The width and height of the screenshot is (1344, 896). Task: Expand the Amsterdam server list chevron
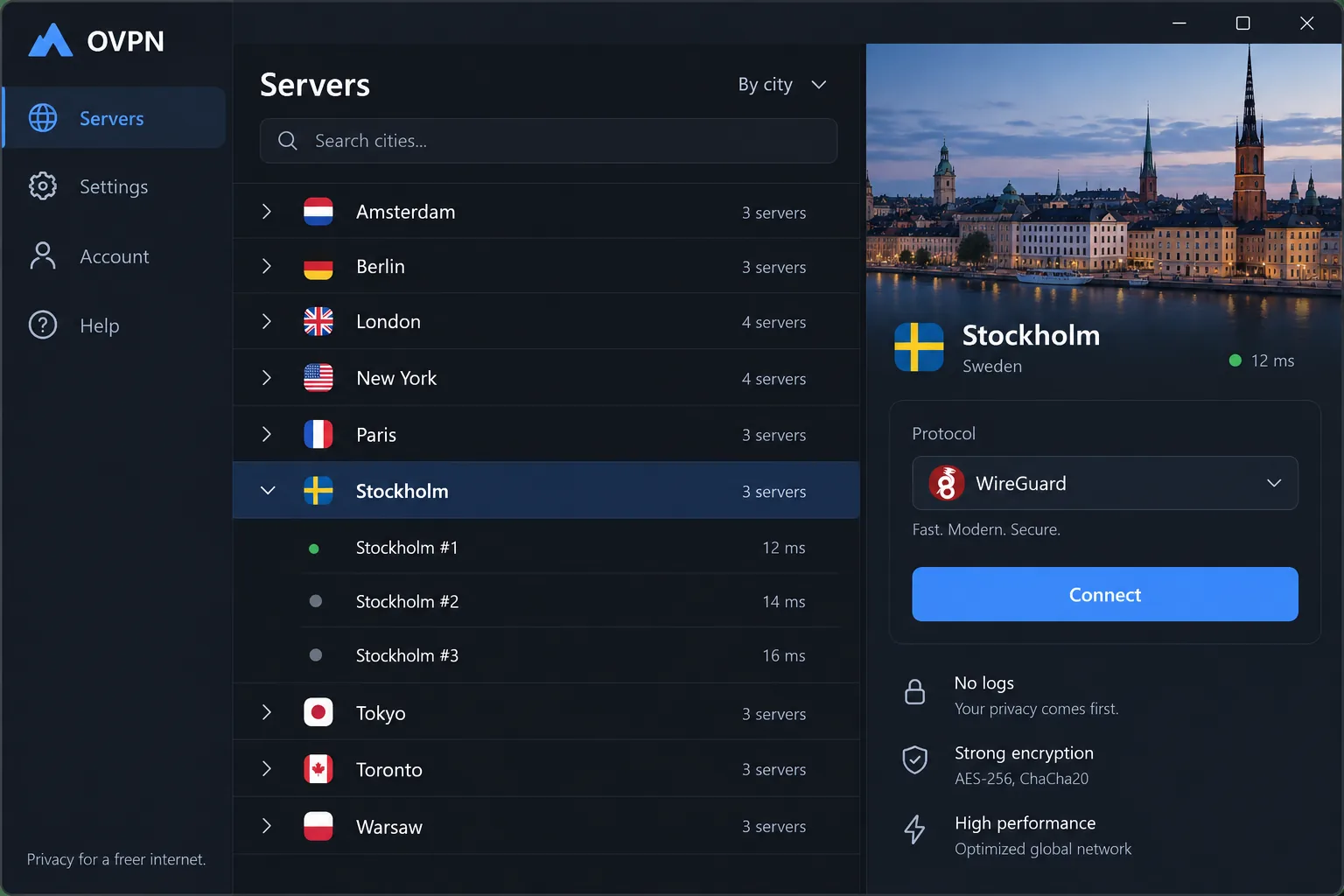[x=267, y=212]
